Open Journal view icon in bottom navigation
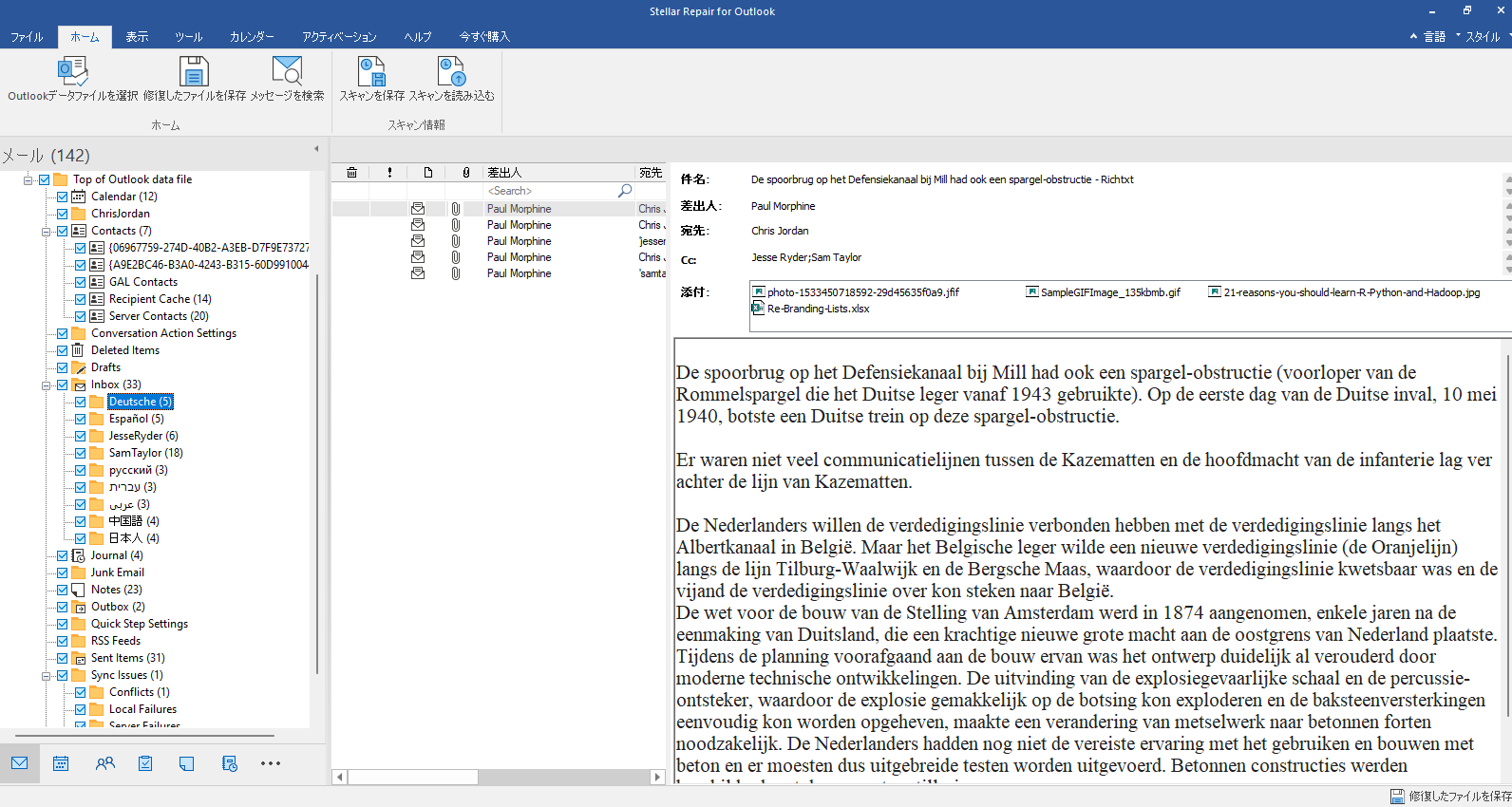The height and width of the screenshot is (807, 1512). tap(229, 763)
